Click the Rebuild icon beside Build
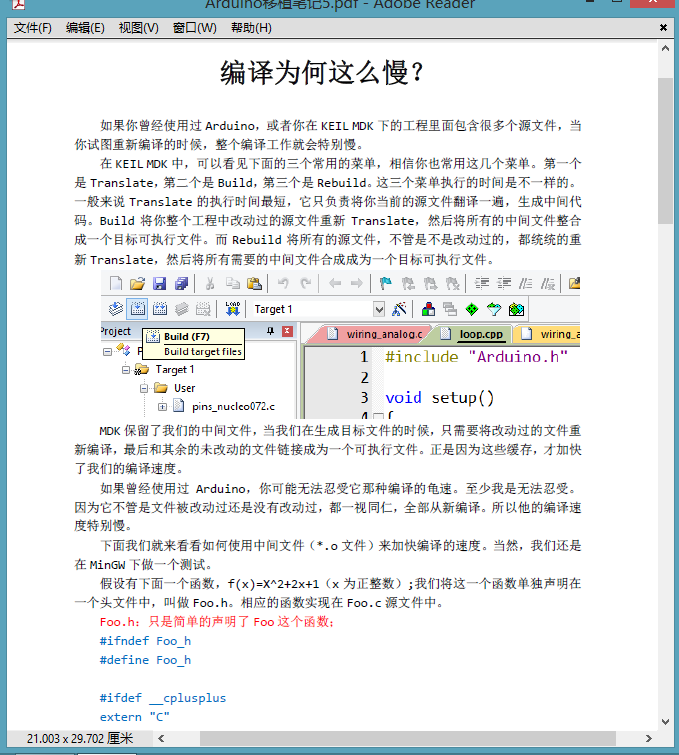The height and width of the screenshot is (755, 679). (159, 309)
